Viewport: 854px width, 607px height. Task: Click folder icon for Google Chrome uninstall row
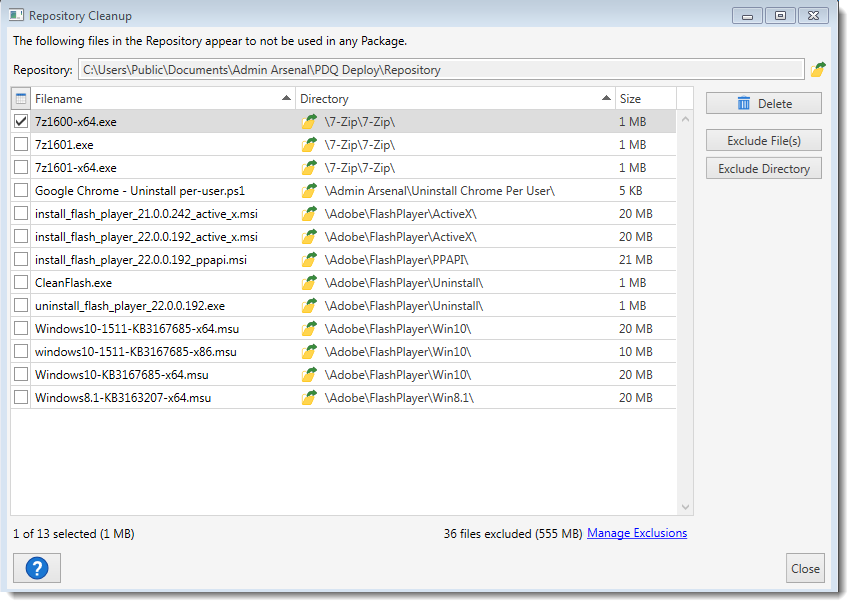tap(309, 191)
